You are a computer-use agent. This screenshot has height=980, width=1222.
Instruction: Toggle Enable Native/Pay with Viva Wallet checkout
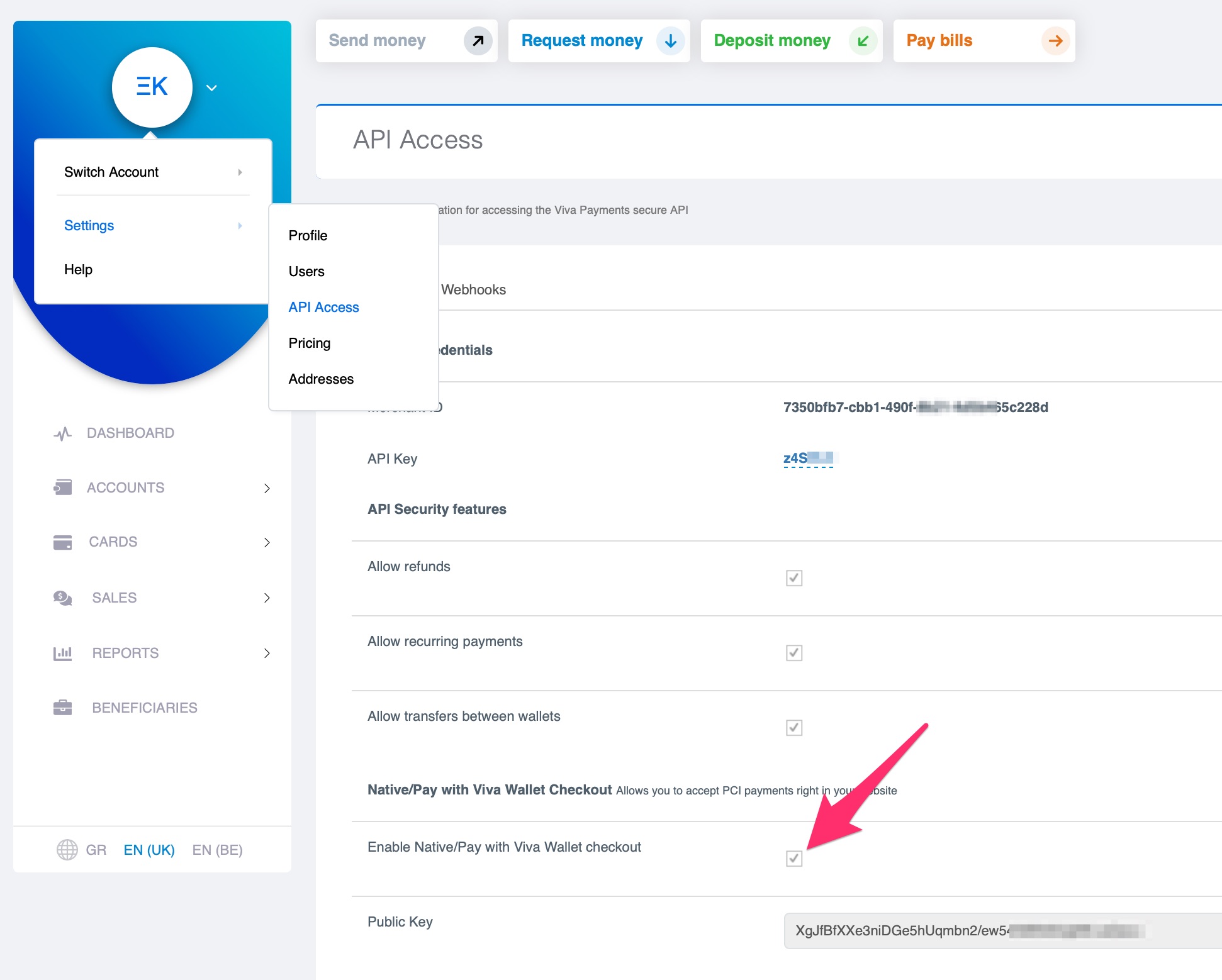pyautogui.click(x=794, y=857)
